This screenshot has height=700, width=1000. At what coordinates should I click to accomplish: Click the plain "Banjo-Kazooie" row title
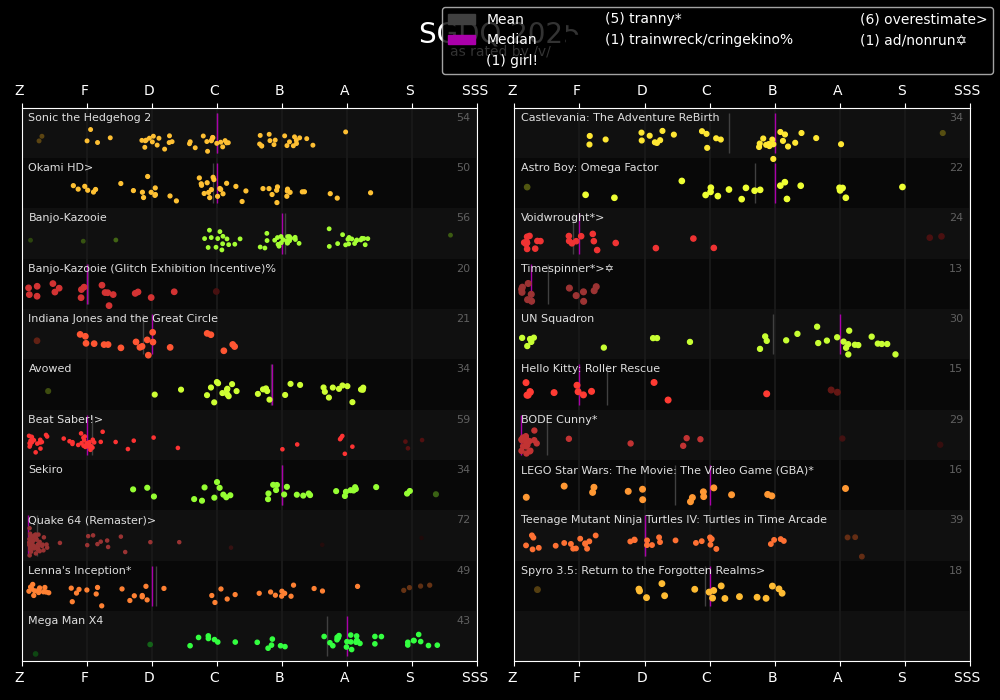pos(68,217)
